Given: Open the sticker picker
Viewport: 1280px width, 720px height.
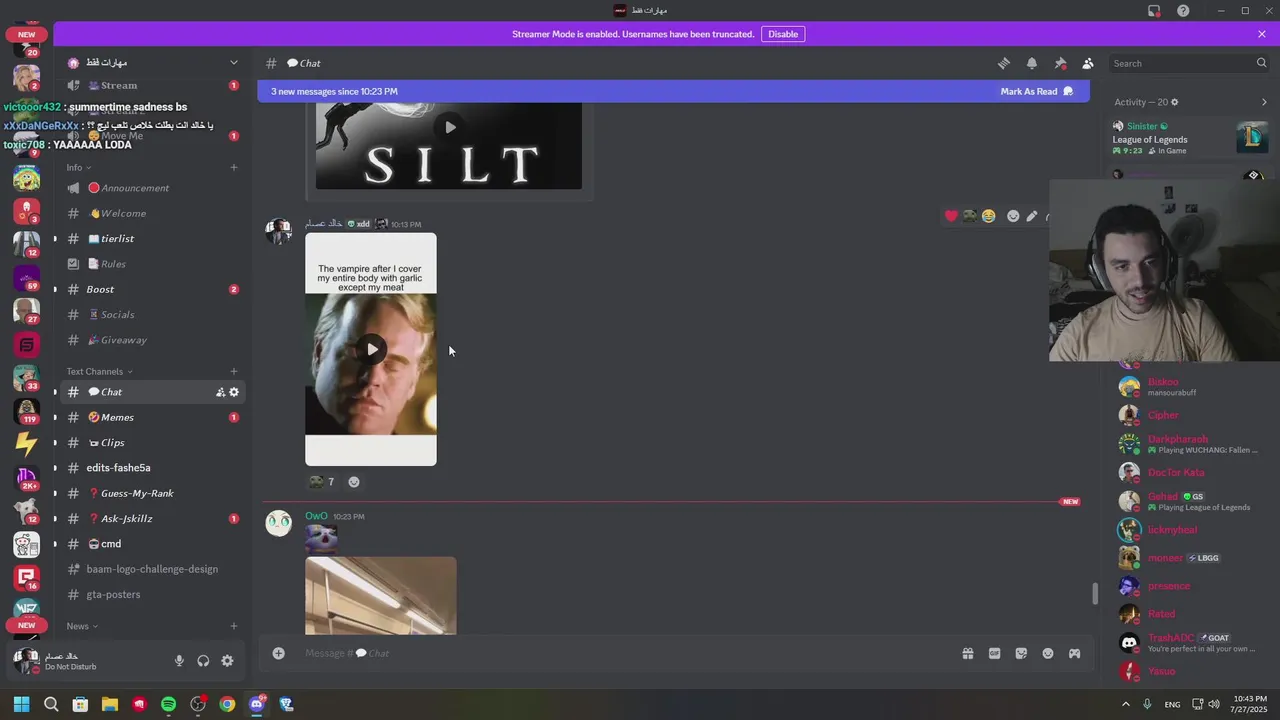Looking at the screenshot, I should [1021, 653].
